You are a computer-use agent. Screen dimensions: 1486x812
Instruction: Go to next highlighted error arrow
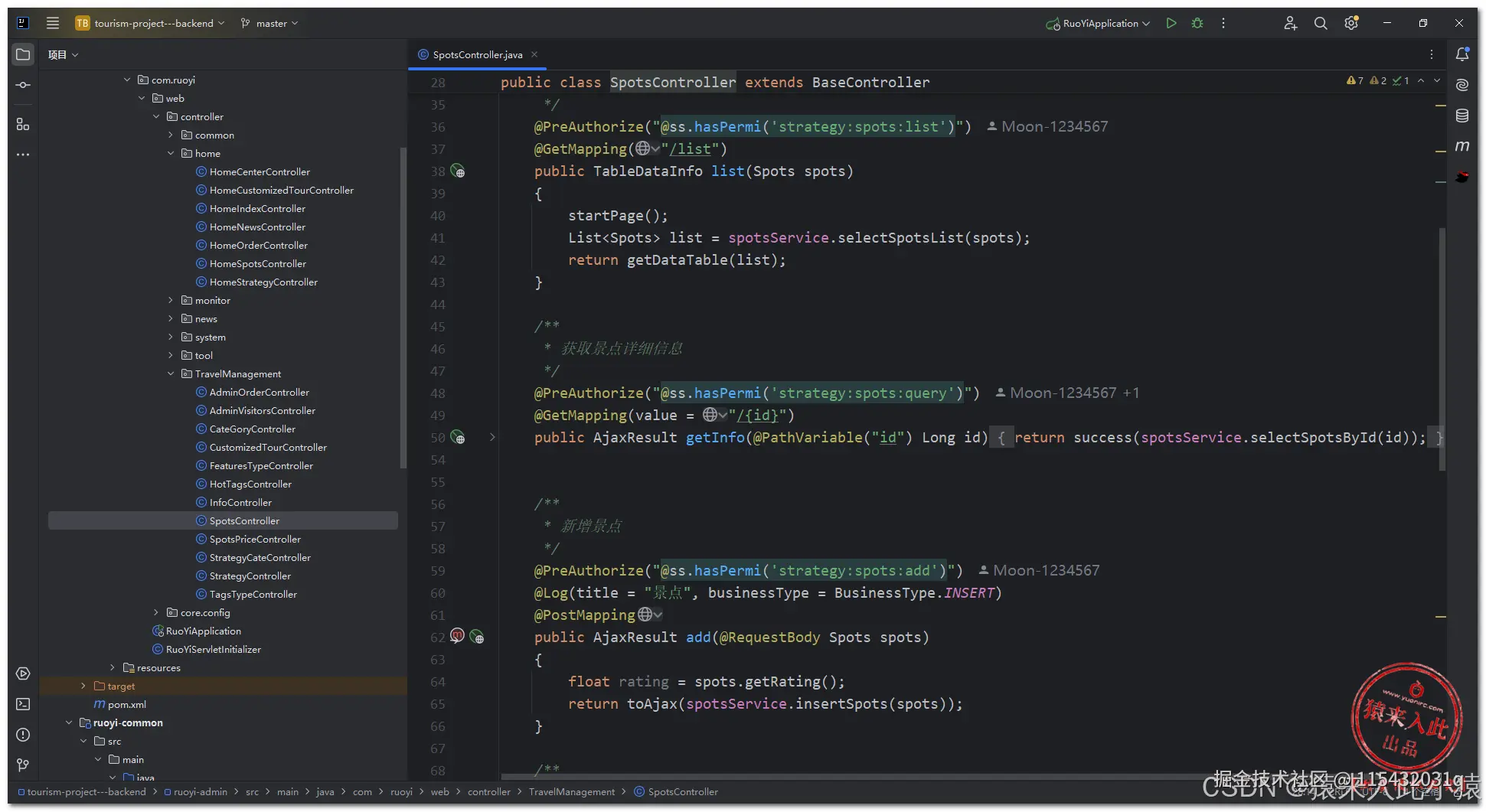point(1437,80)
